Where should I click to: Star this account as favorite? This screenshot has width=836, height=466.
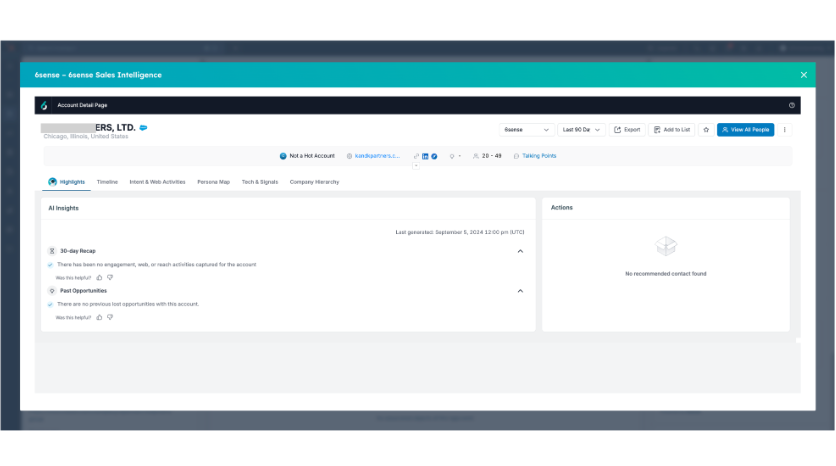point(706,130)
